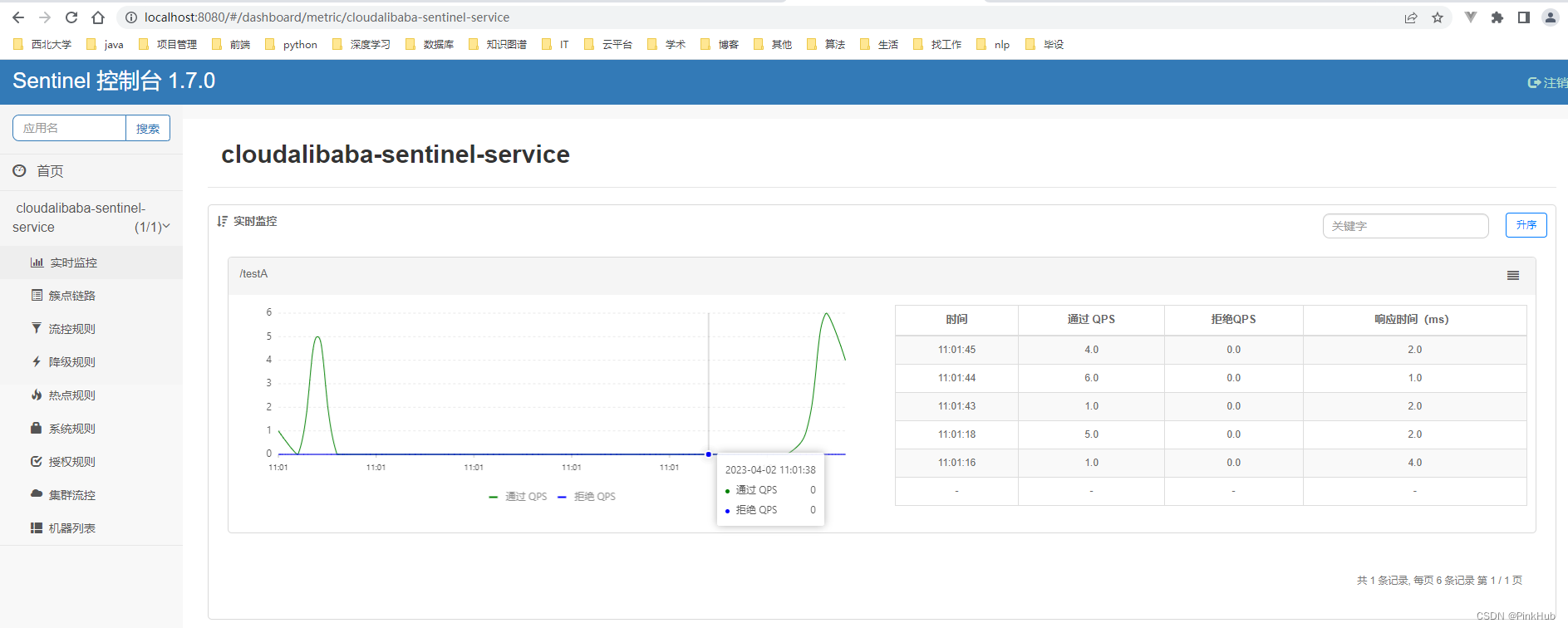This screenshot has height=628, width=1568.
Task: Click the 11:01:18 time cell
Action: click(956, 434)
